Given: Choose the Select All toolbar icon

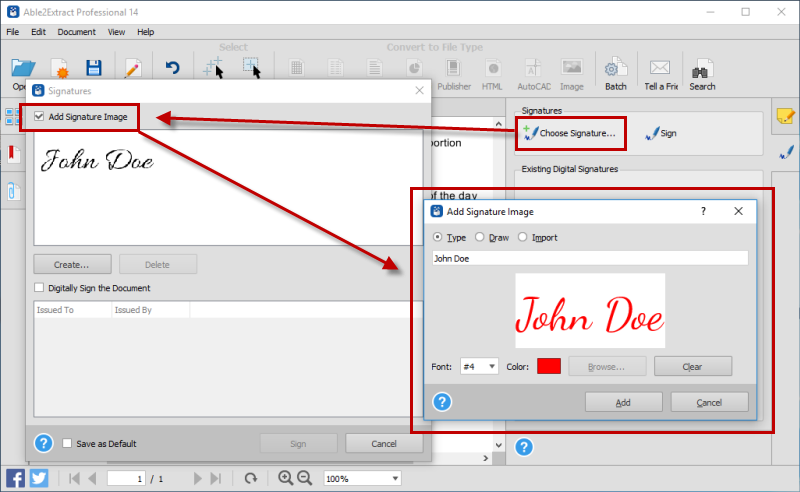Looking at the screenshot, I should coord(213,67).
